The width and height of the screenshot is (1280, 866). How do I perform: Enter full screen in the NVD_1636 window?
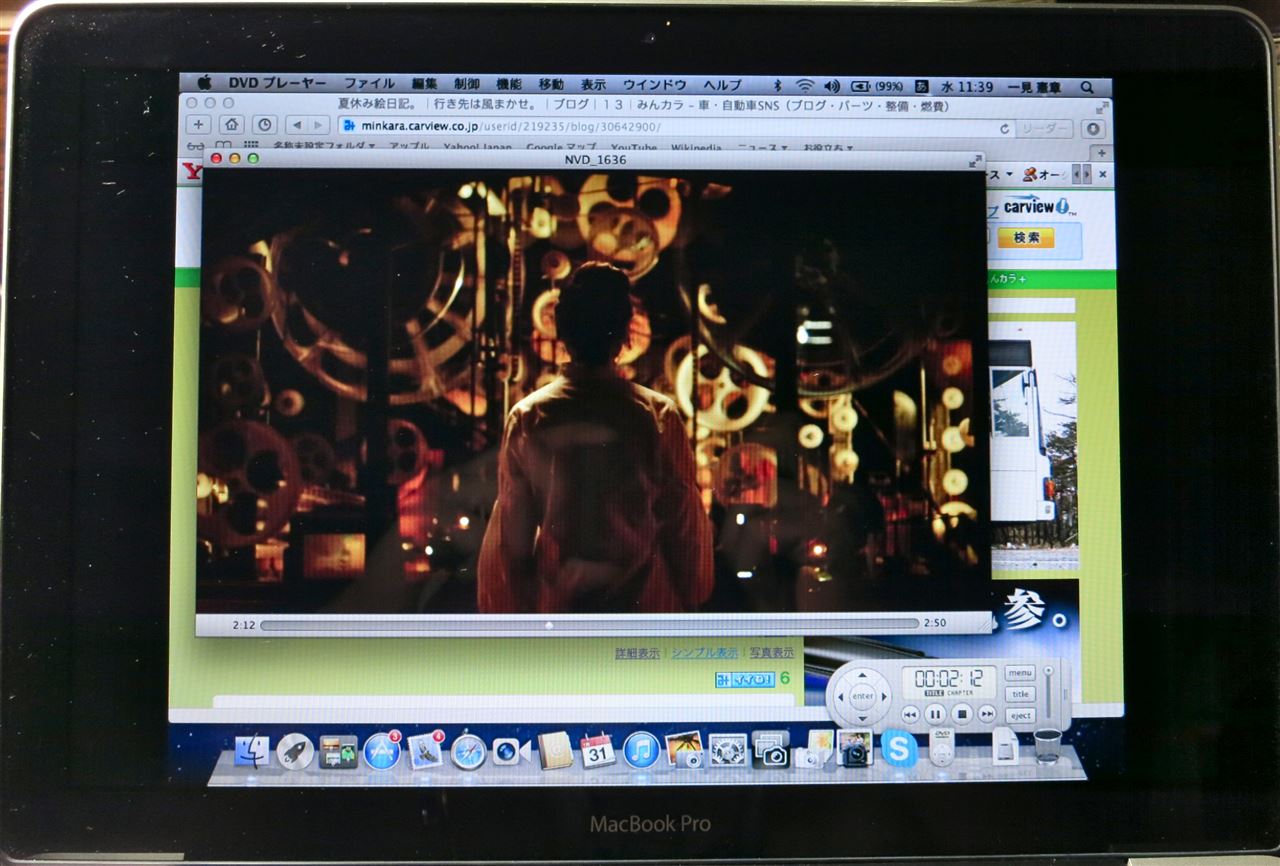(x=974, y=159)
